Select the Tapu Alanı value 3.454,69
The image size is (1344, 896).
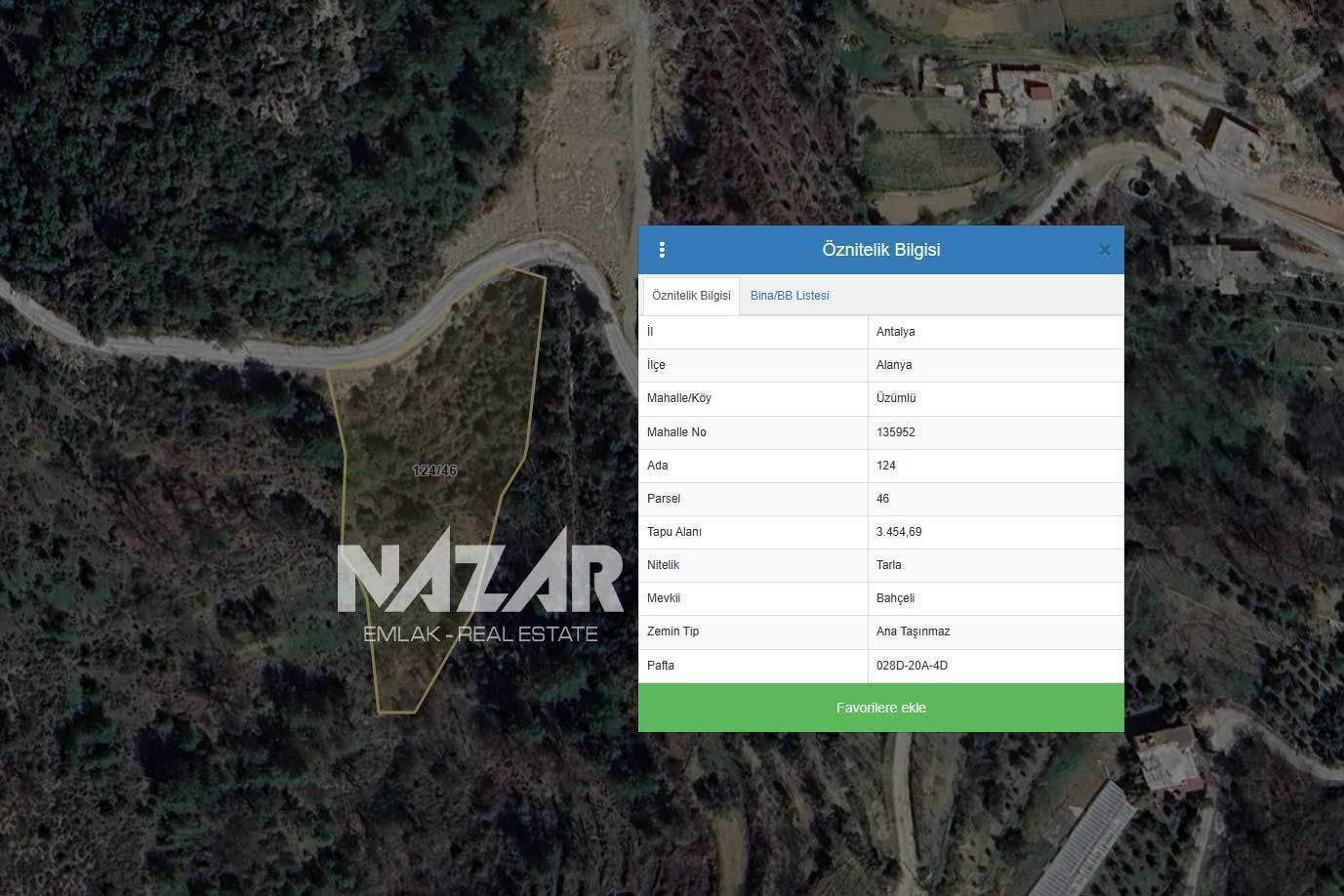[899, 532]
